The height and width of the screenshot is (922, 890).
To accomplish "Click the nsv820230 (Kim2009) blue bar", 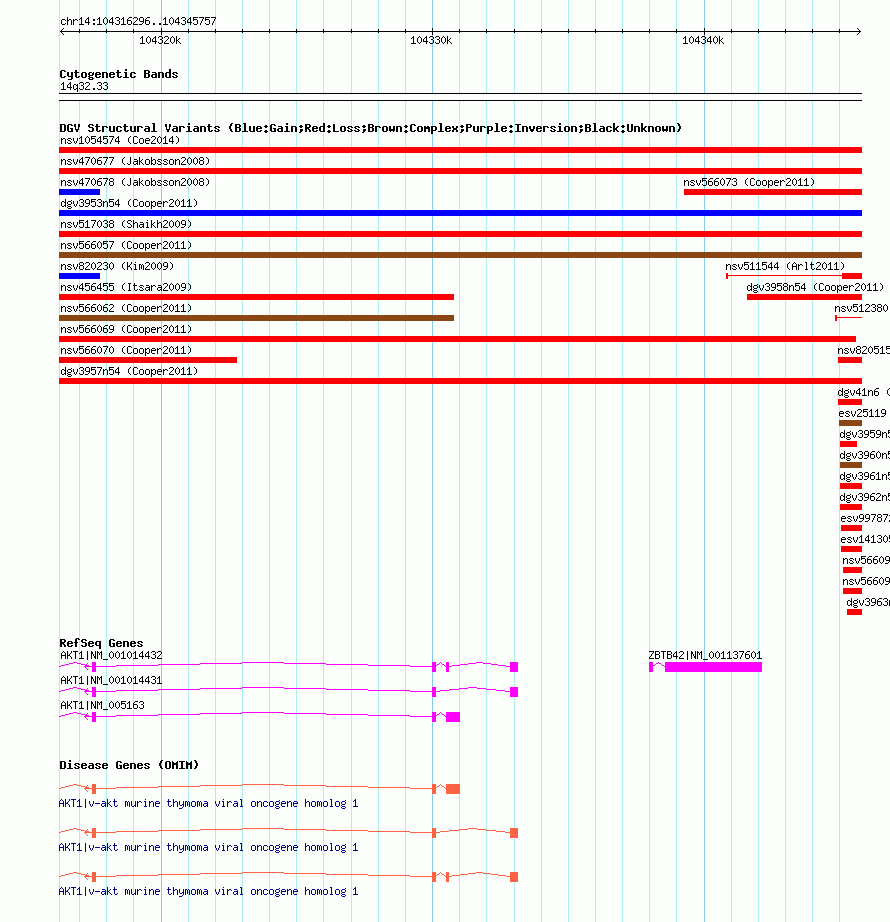I will point(79,276).
